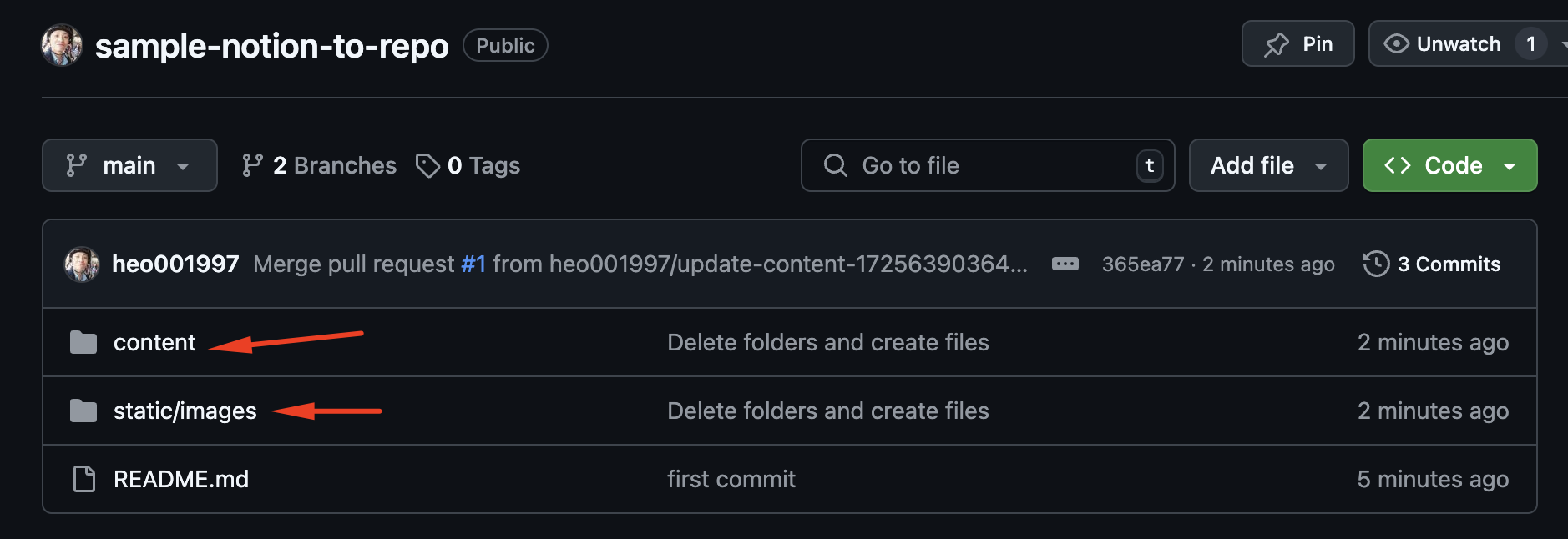Open the README.md file
The height and width of the screenshot is (539, 1568).
pos(181,479)
